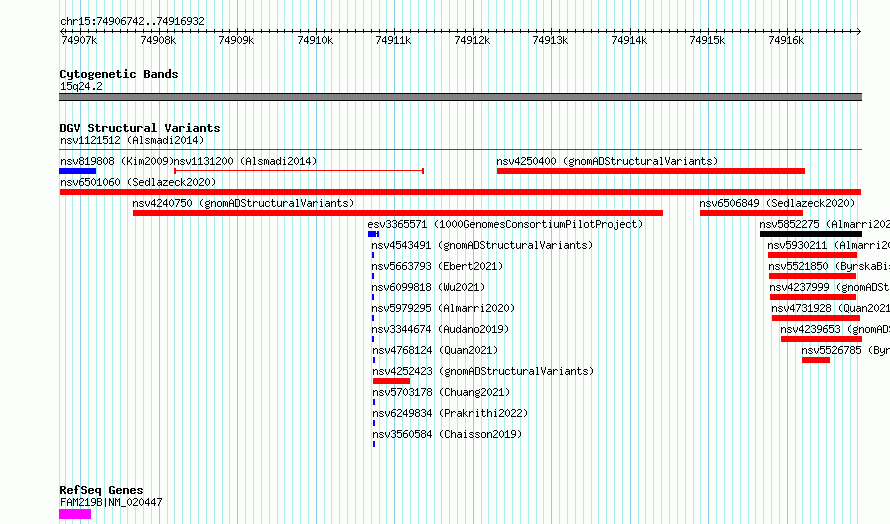Click the nsv1121512 (Alsmadi2014) label
The height and width of the screenshot is (524, 890).
pos(132,140)
